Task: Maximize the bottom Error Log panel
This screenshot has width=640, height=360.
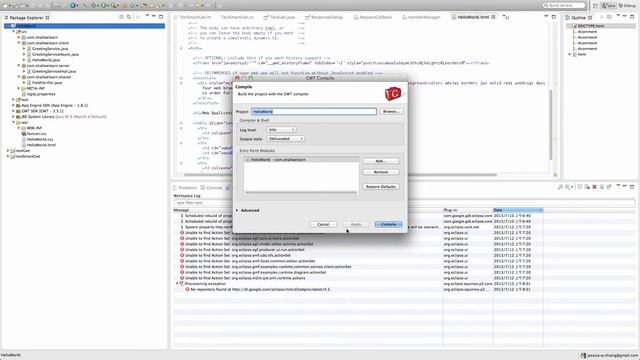Action: point(632,187)
